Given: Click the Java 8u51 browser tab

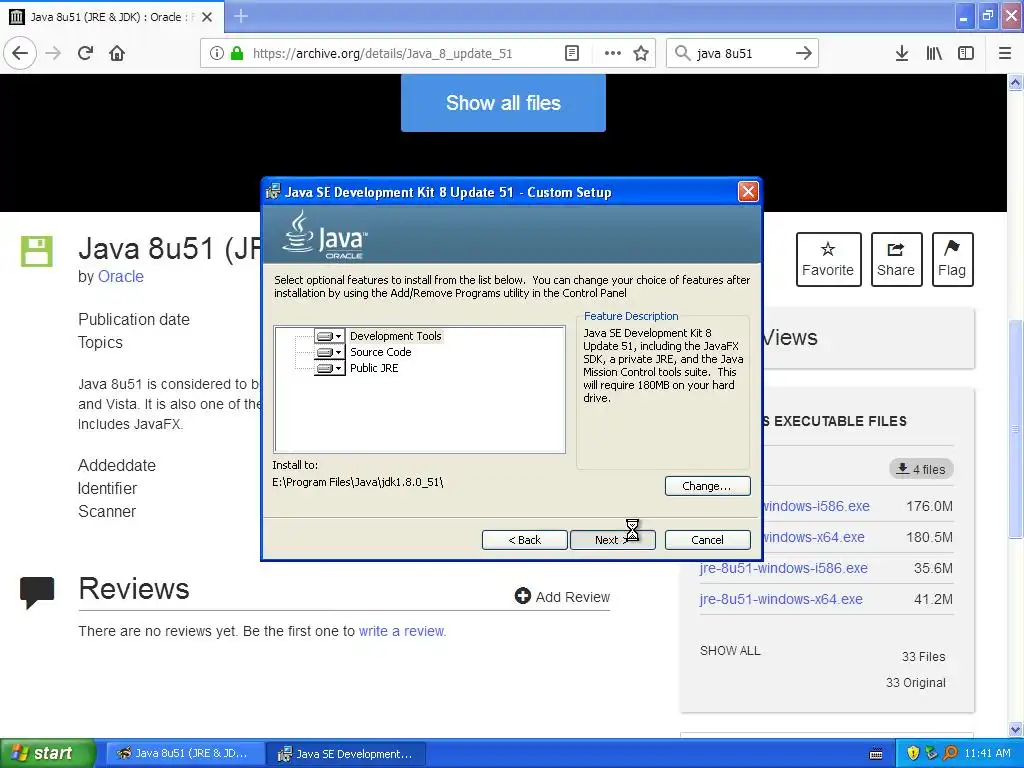Looking at the screenshot, I should (111, 17).
